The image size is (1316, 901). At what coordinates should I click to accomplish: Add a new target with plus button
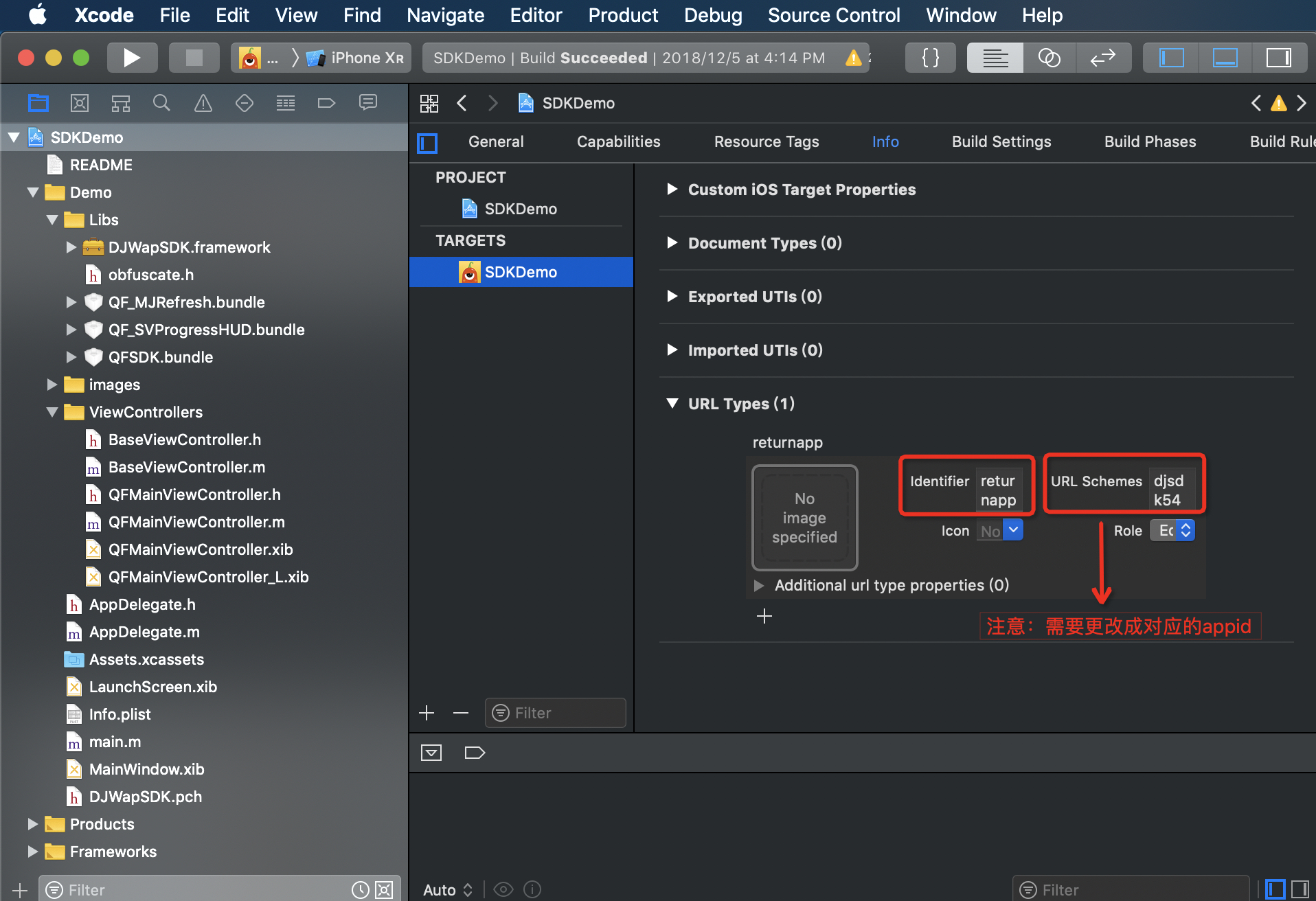coord(427,713)
